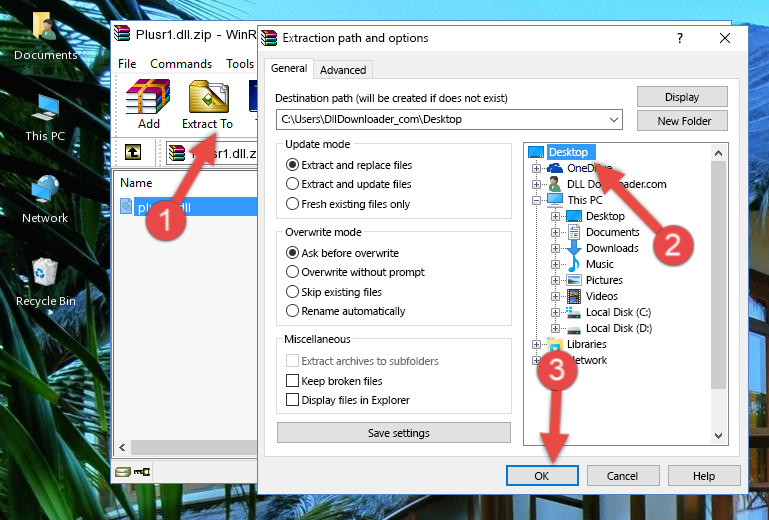Click folder tree scroll up arrow
Image resolution: width=769 pixels, height=520 pixels.
718,153
